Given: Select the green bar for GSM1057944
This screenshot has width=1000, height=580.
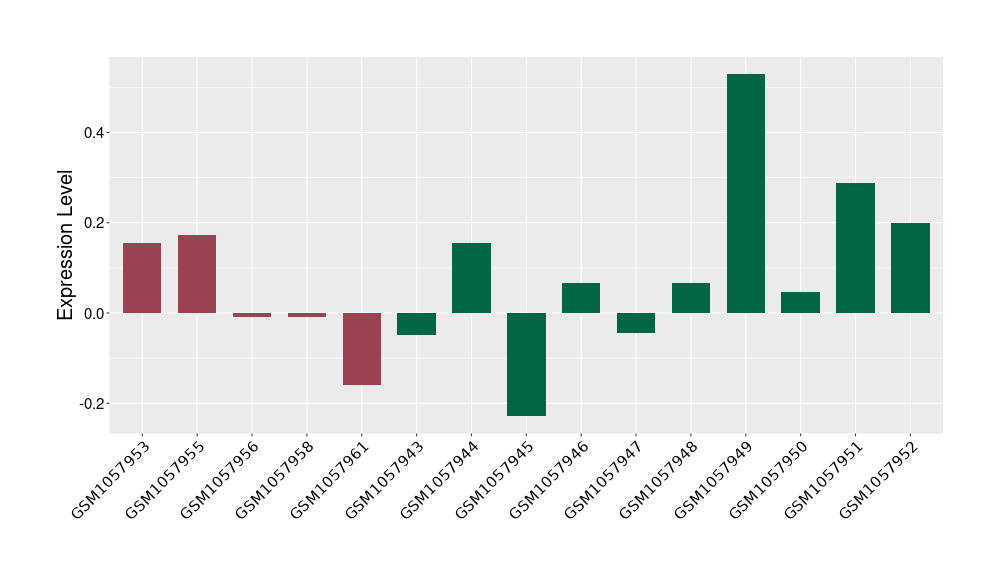Looking at the screenshot, I should pos(471,278).
